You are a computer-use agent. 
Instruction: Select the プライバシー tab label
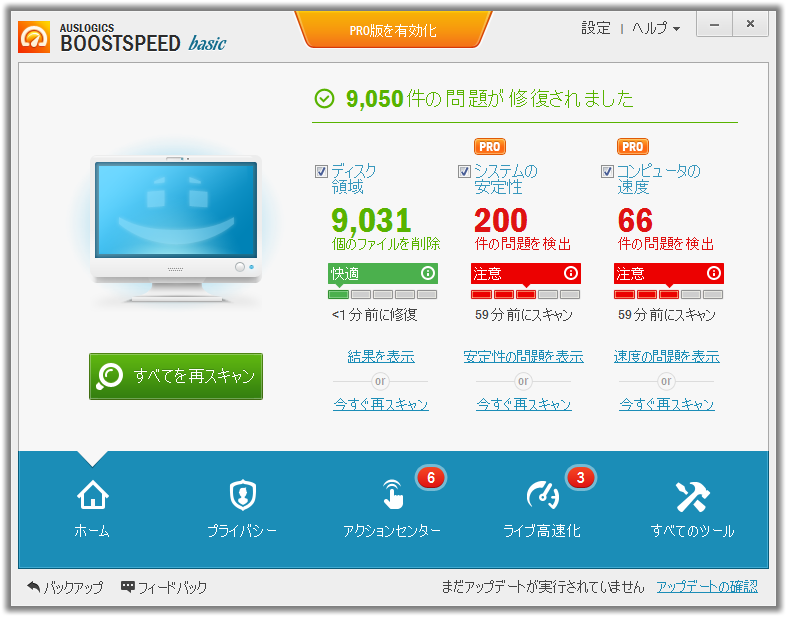(x=242, y=531)
